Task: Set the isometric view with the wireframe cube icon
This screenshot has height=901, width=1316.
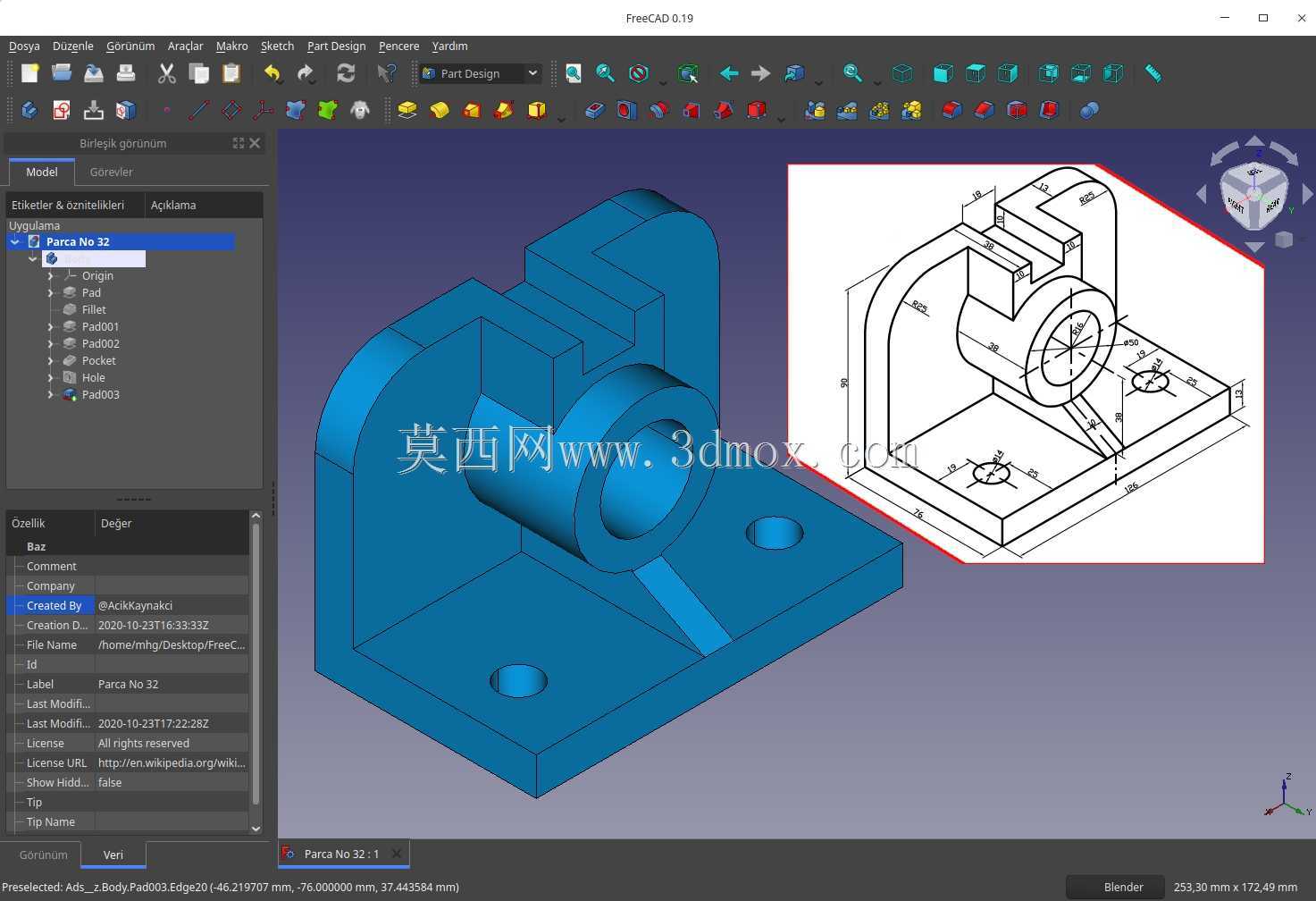Action: pos(902,73)
